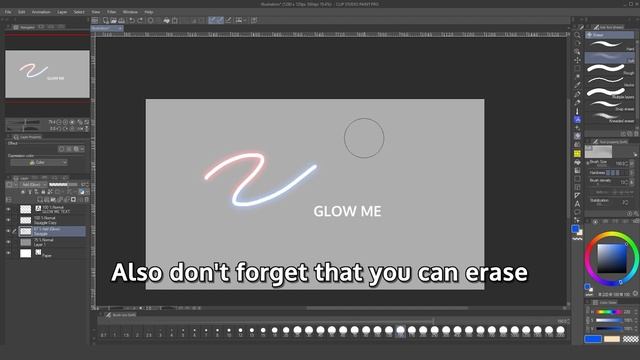The height and width of the screenshot is (360, 640).
Task: Adjust the layer opacity slider
Action: [63, 184]
